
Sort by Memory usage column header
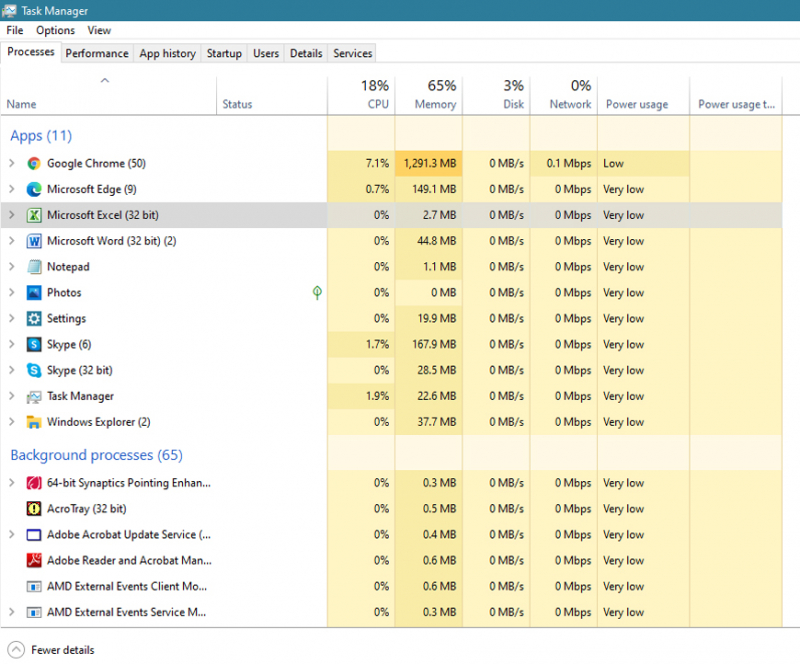(x=429, y=95)
